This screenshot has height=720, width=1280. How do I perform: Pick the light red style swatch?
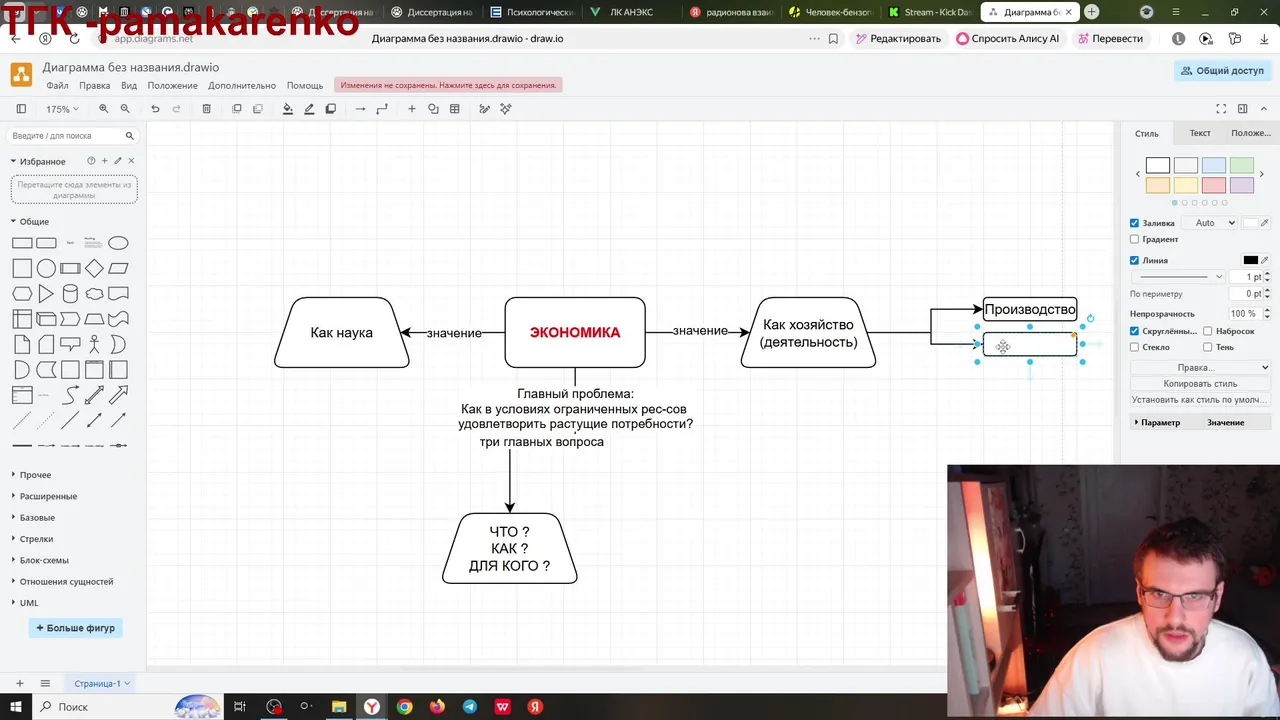pos(1214,185)
